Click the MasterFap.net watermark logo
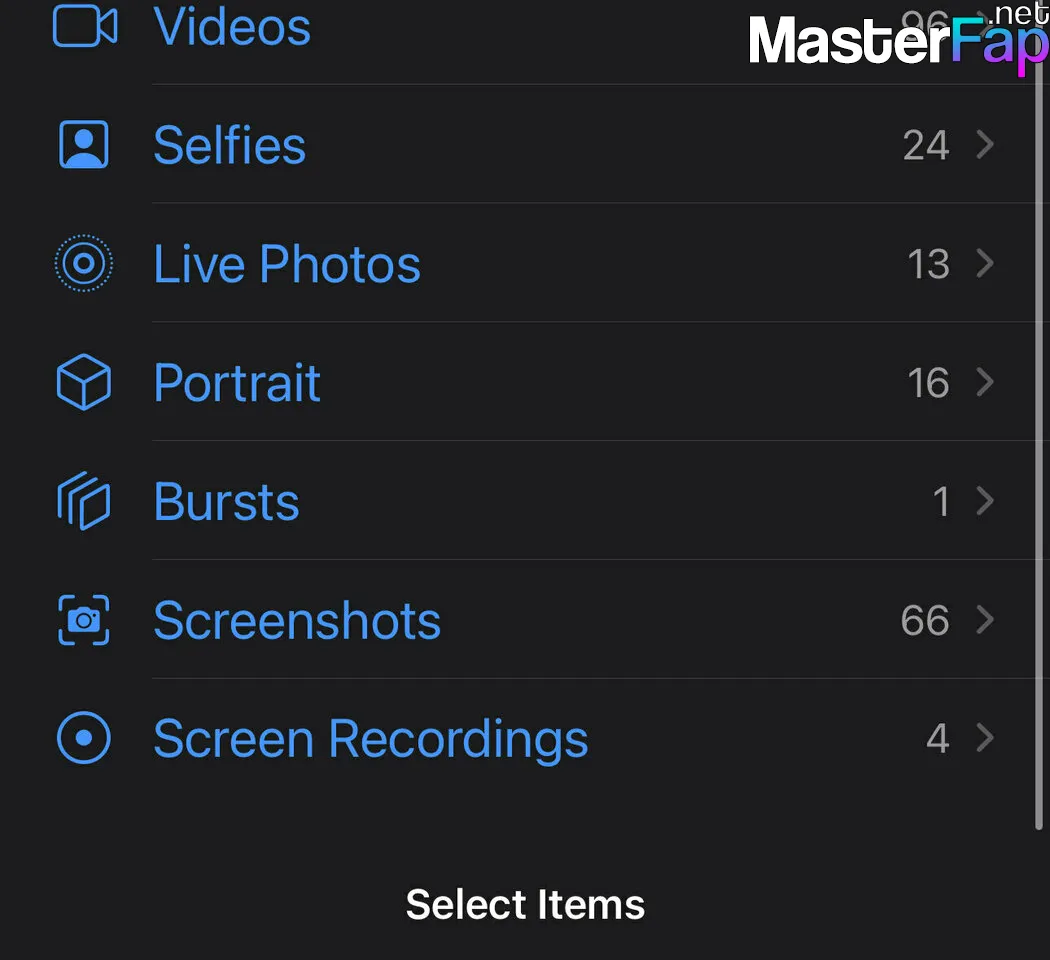This screenshot has height=960, width=1050. (899, 37)
